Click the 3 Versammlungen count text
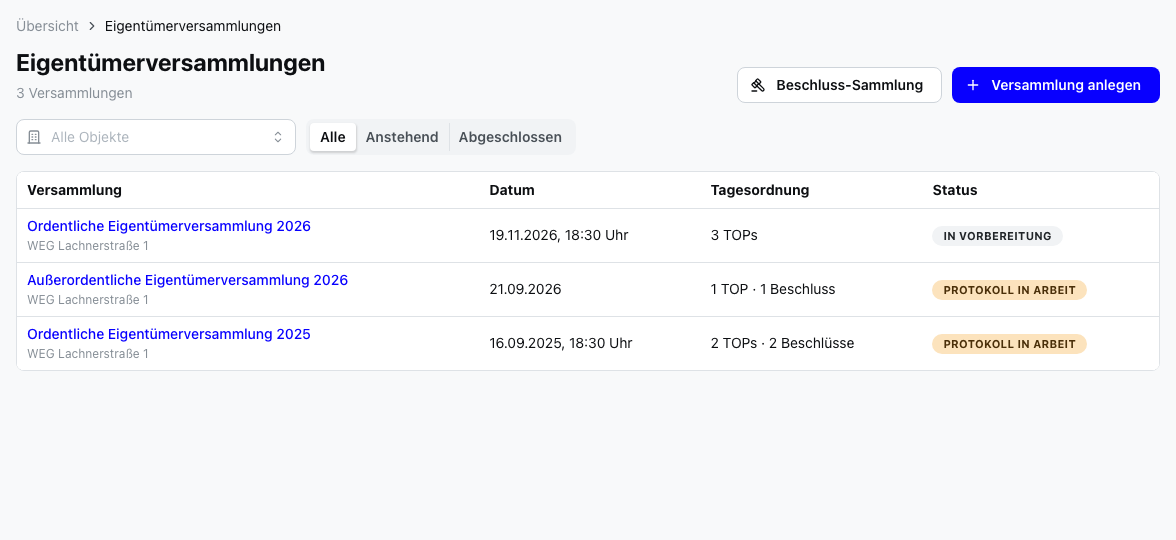Image resolution: width=1176 pixels, height=540 pixels. pos(74,93)
